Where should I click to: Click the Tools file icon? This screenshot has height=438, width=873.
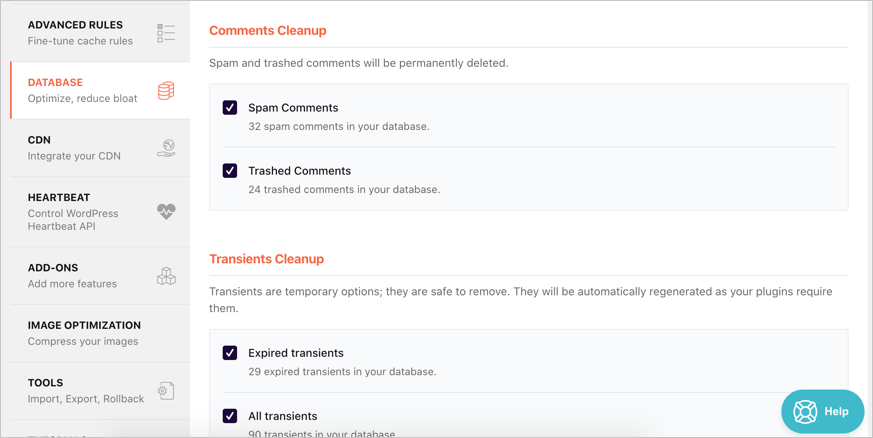(166, 391)
